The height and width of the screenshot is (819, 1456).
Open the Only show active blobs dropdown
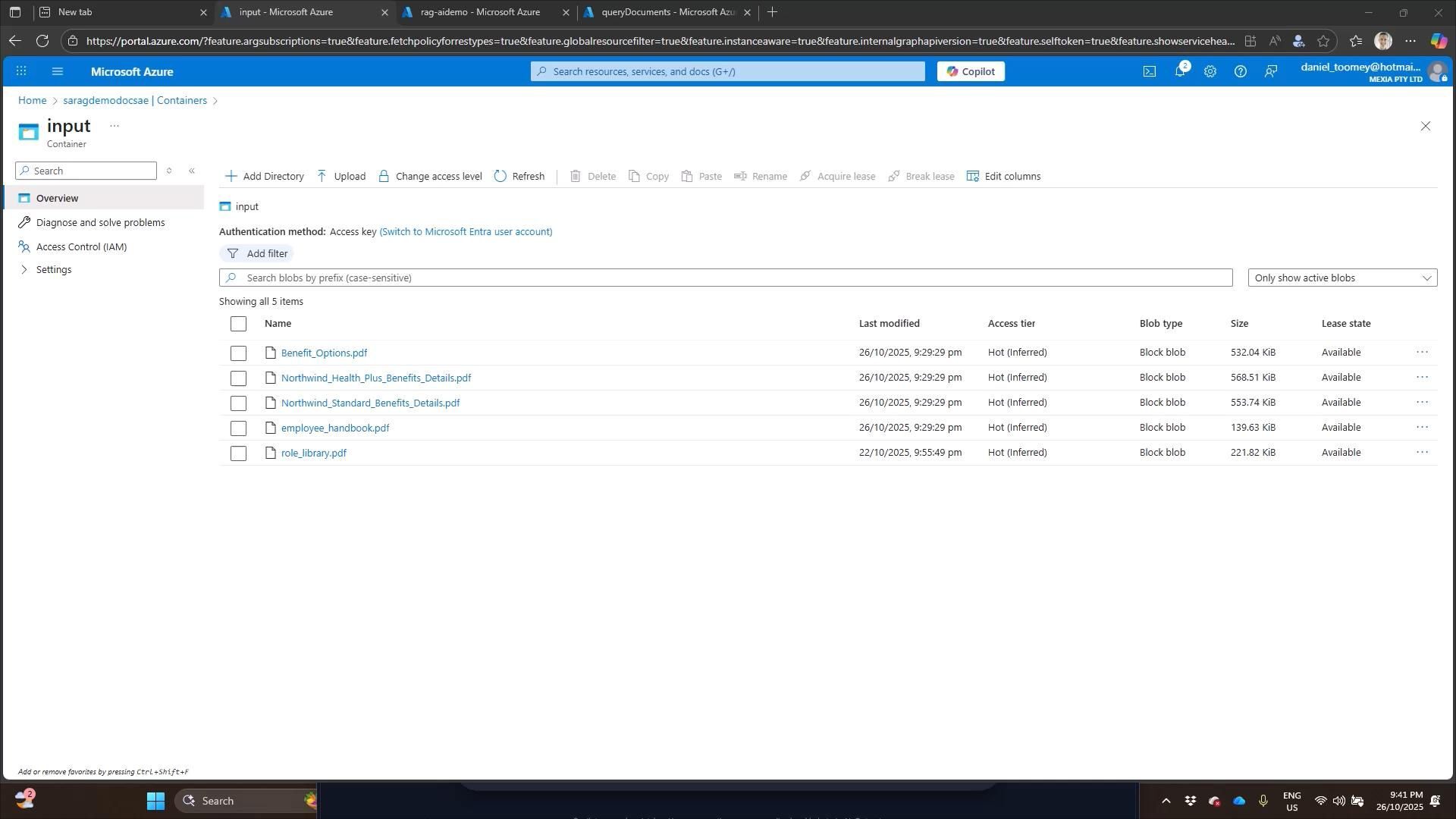pyautogui.click(x=1341, y=278)
